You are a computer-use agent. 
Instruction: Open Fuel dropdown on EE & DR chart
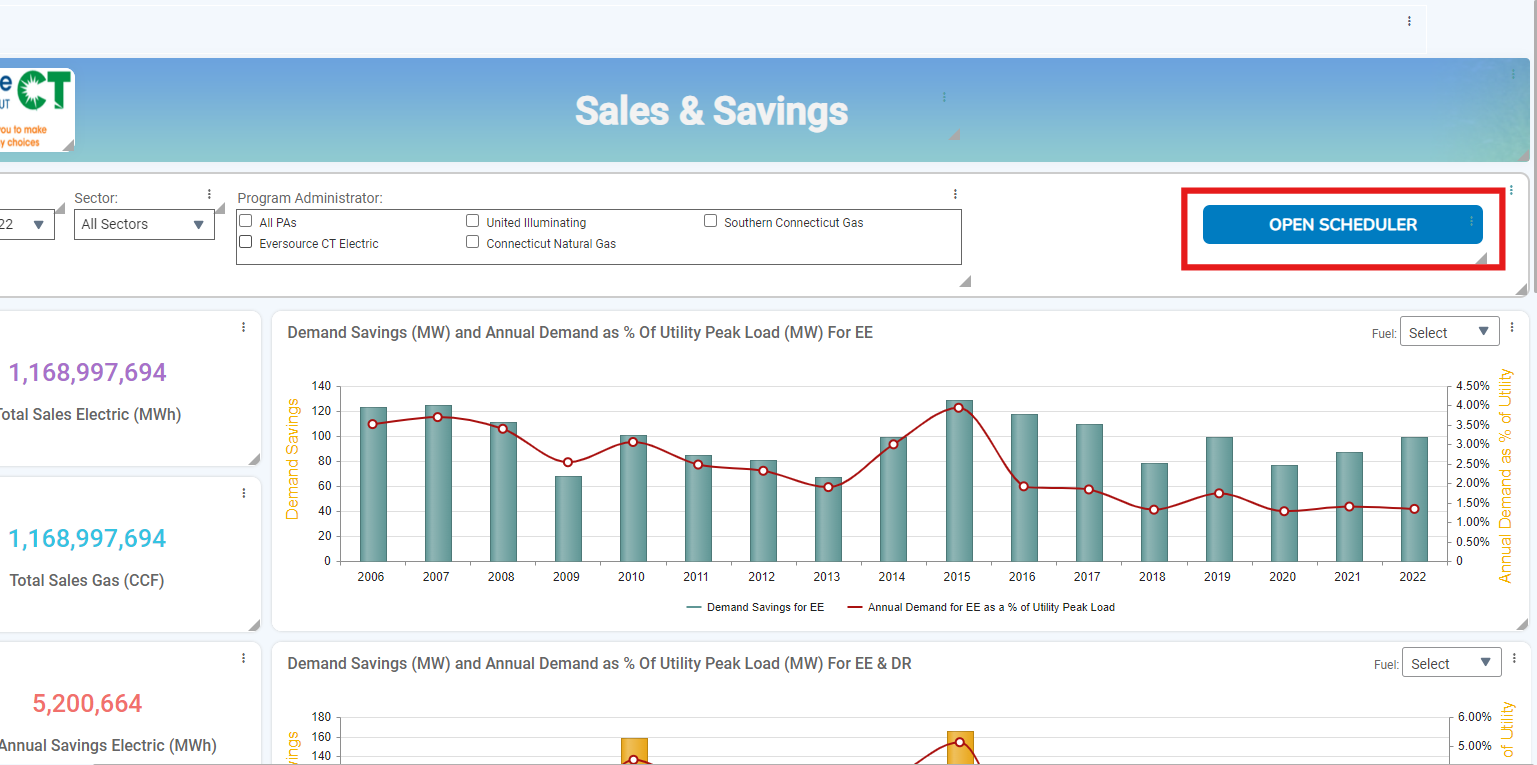point(1451,663)
